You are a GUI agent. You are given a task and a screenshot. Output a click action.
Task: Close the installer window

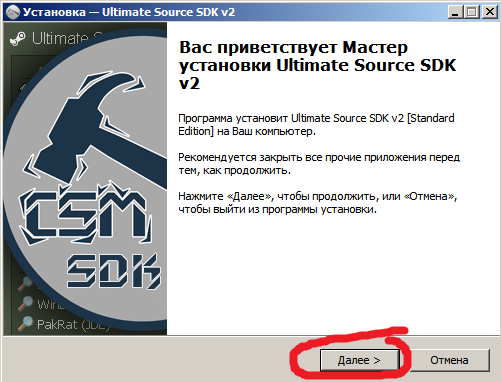point(490,12)
